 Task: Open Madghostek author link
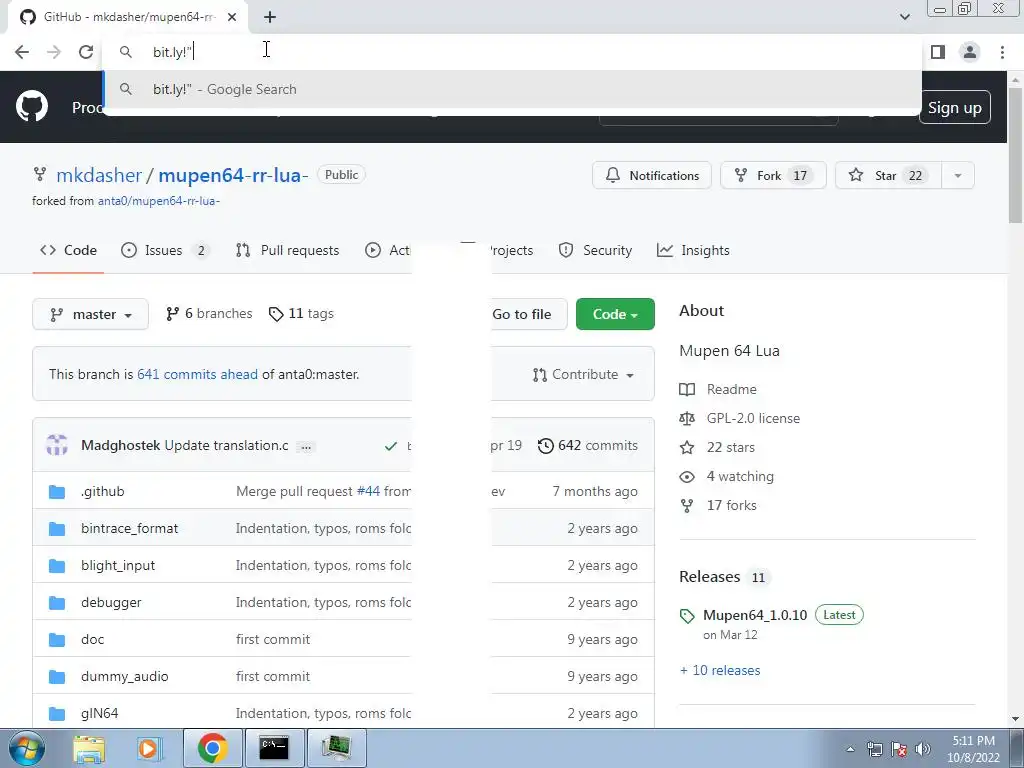[120, 446]
